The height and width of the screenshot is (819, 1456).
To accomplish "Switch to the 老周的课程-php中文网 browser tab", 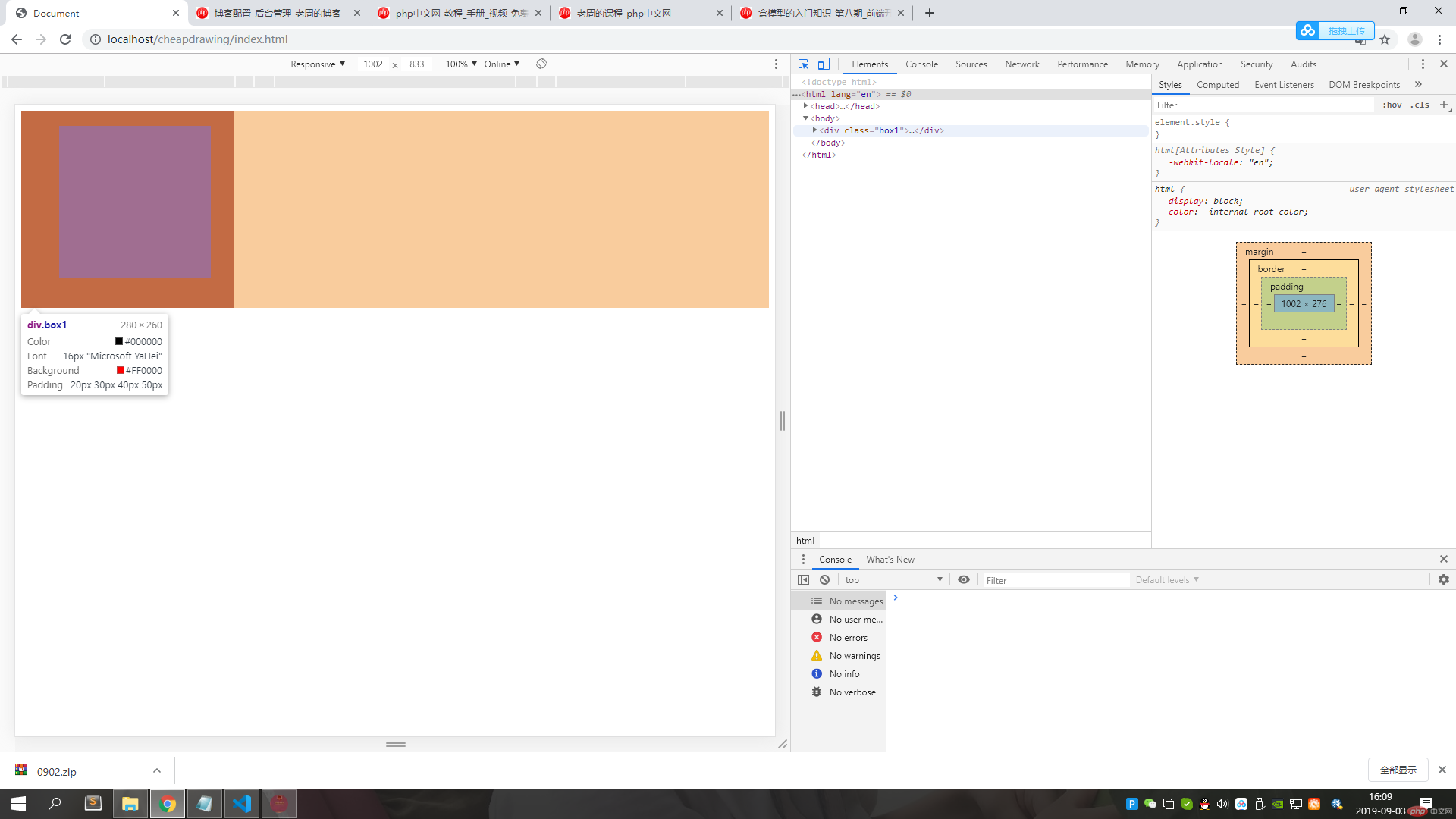I will click(641, 13).
